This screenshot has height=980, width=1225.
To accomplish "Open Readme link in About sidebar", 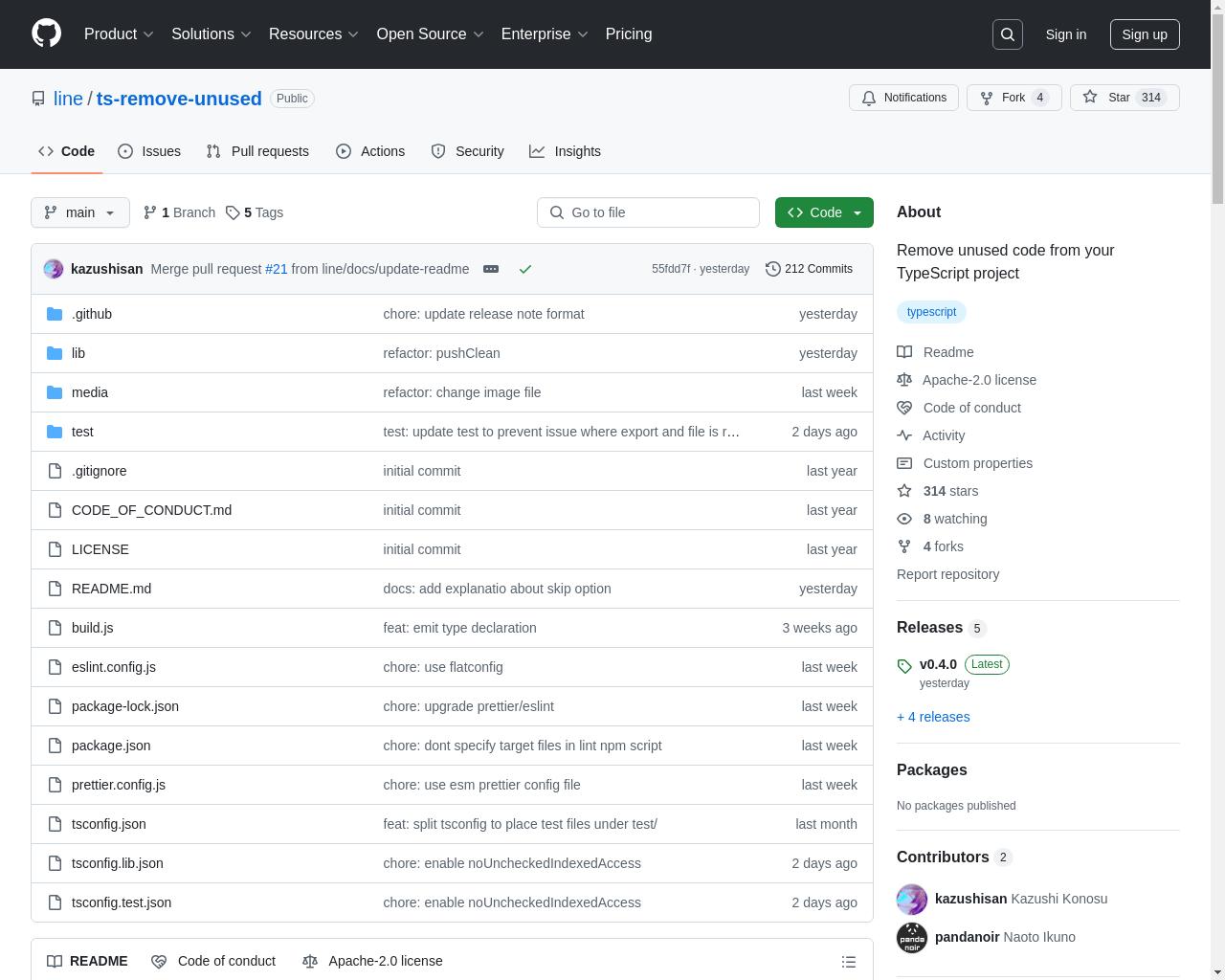I will (935, 352).
